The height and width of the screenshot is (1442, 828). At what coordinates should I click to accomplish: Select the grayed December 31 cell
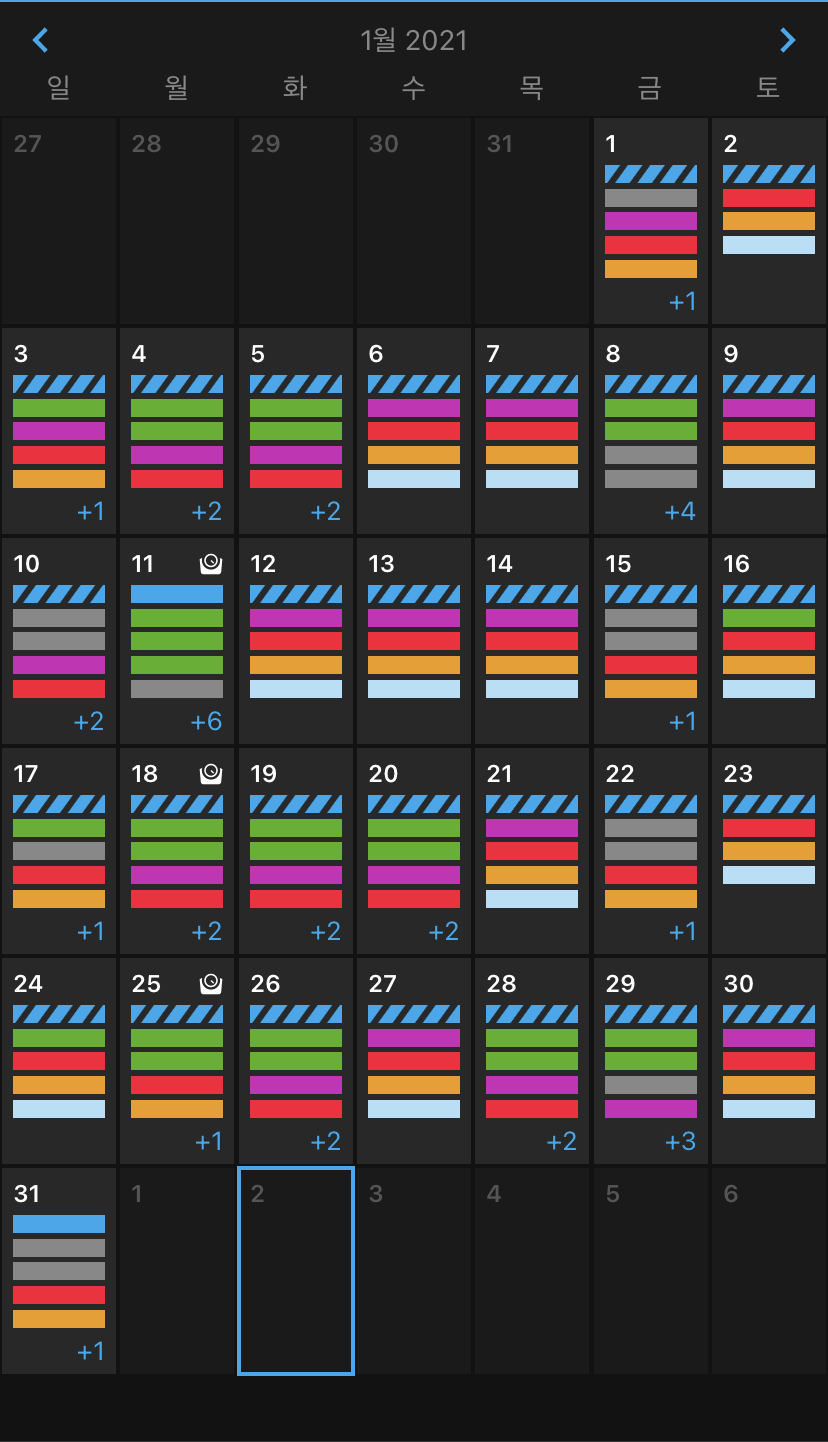coord(532,220)
